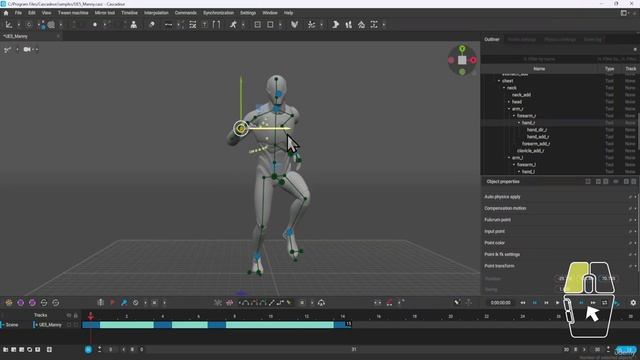640x360 pixels.
Task: Open the Timeline menu
Action: [129, 13]
